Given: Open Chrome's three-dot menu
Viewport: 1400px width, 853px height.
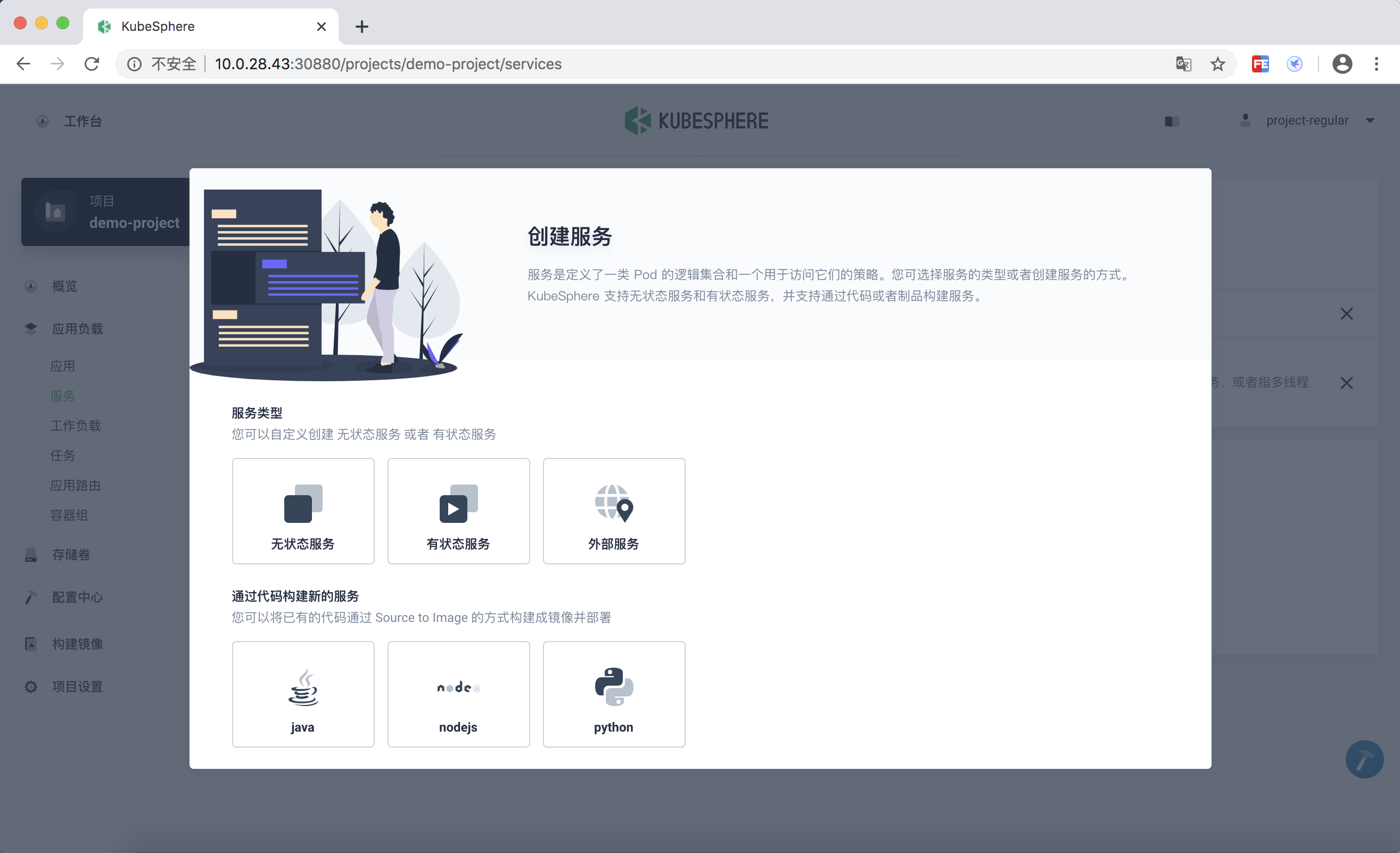Looking at the screenshot, I should (x=1376, y=64).
